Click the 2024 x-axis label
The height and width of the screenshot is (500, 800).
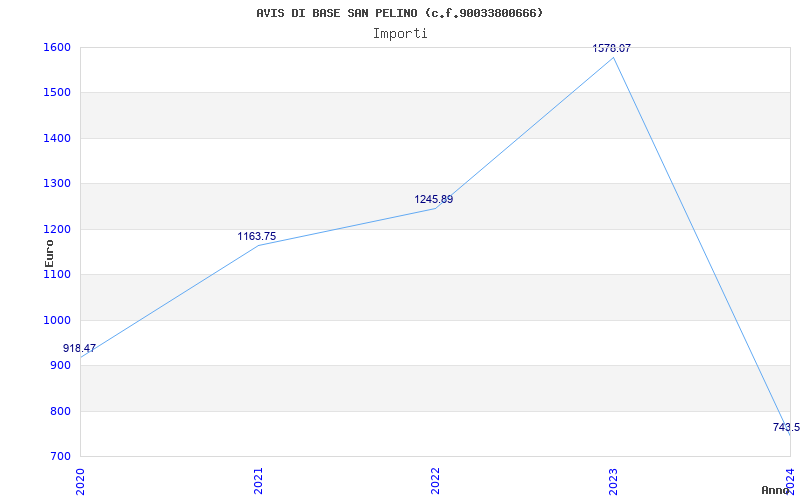coord(791,481)
